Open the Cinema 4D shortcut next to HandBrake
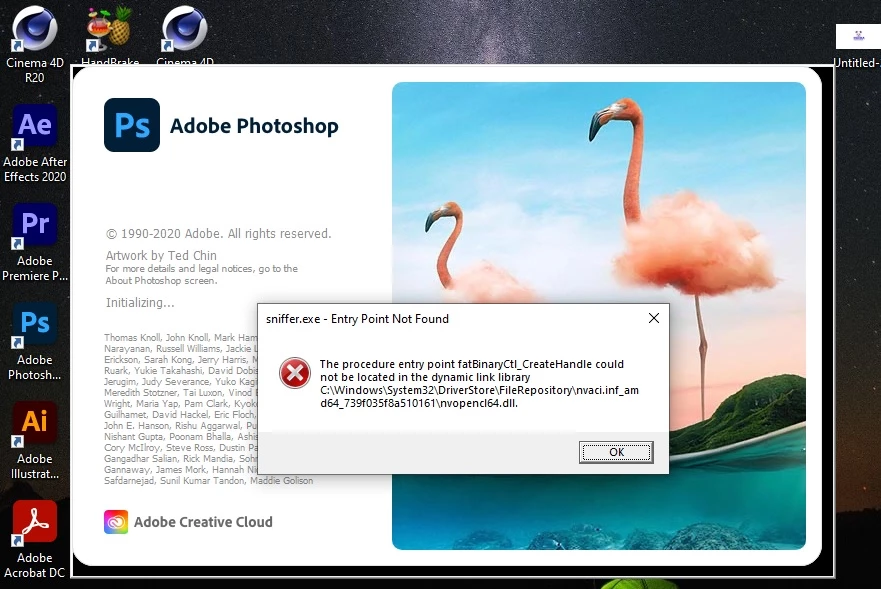This screenshot has width=881, height=589. point(185,35)
